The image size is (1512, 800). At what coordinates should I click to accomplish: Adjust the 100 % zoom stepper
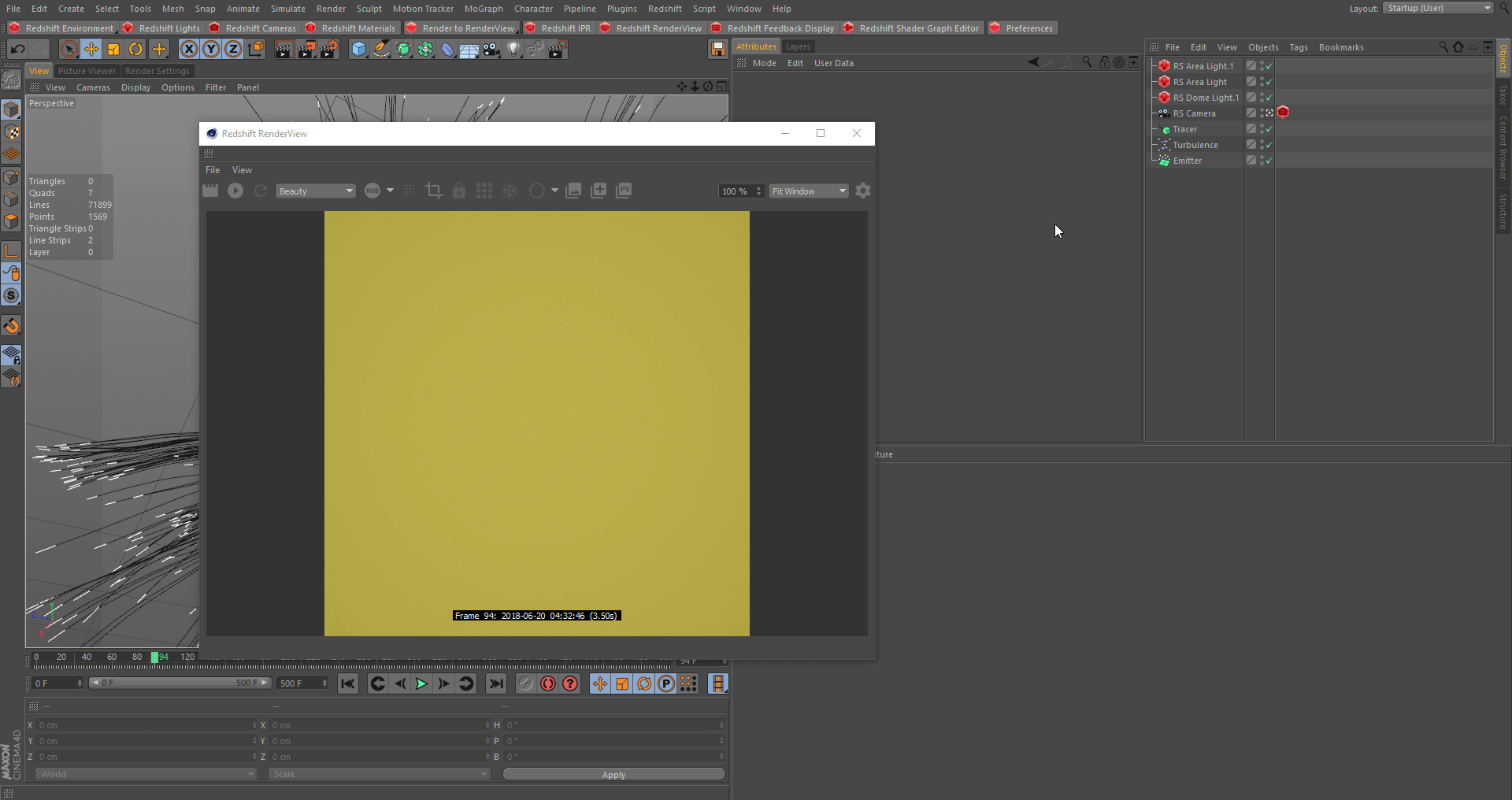point(758,191)
